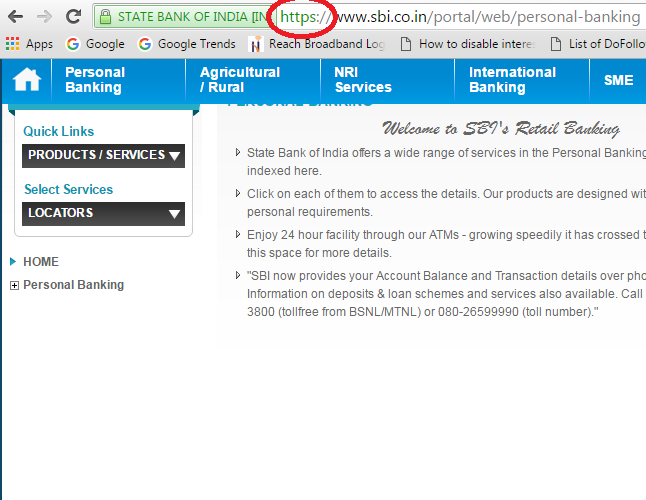Viewport: 646px width, 500px height.
Task: Click 'Click on each of them' bullet text
Action: coord(446,203)
